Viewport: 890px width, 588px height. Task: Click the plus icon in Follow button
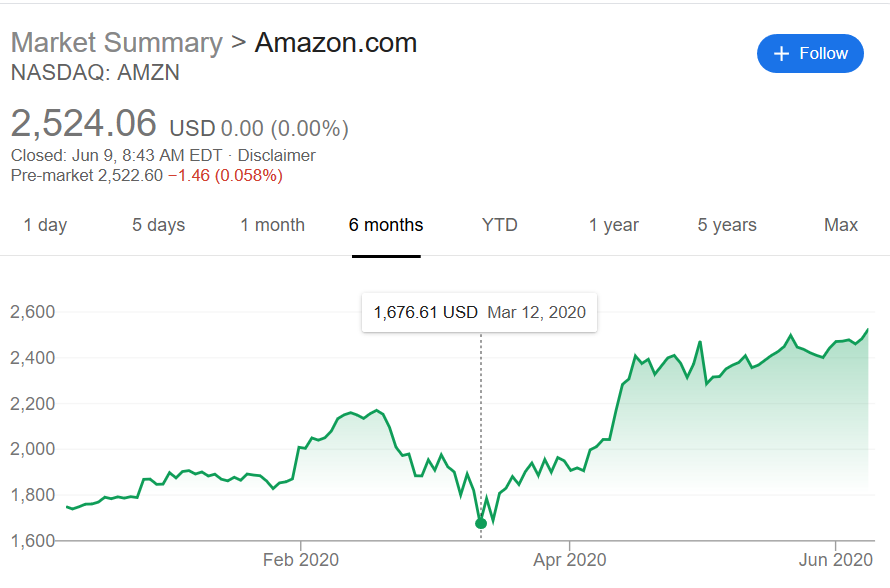[x=782, y=54]
